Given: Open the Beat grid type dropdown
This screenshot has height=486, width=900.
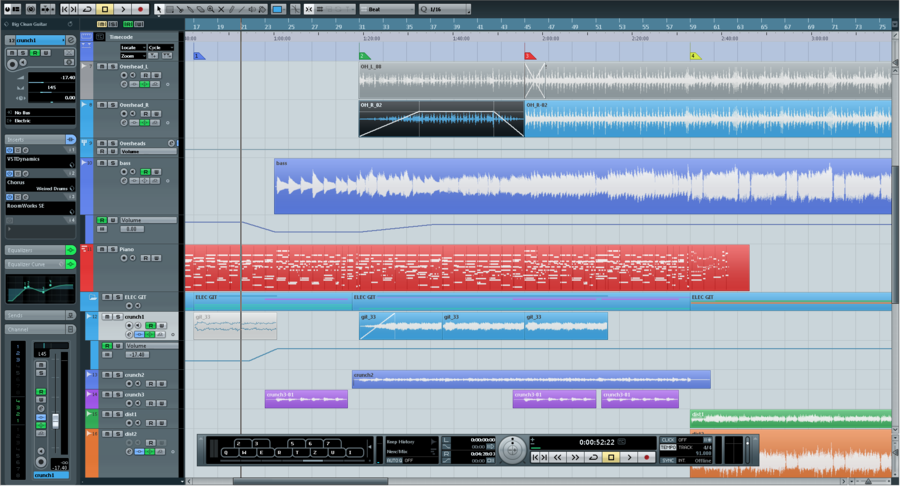Looking at the screenshot, I should click(x=385, y=9).
